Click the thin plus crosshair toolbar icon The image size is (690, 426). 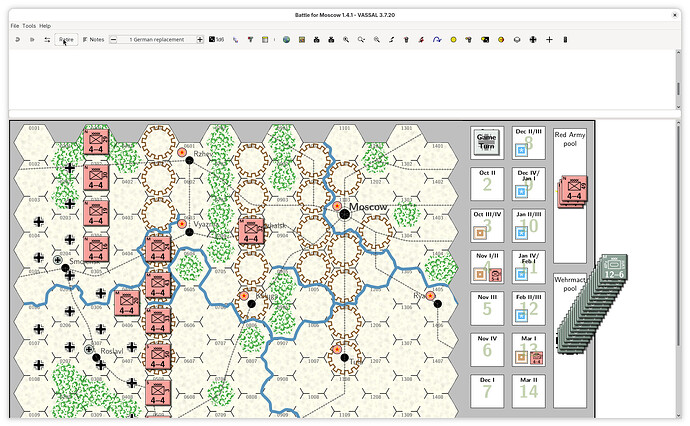point(548,39)
